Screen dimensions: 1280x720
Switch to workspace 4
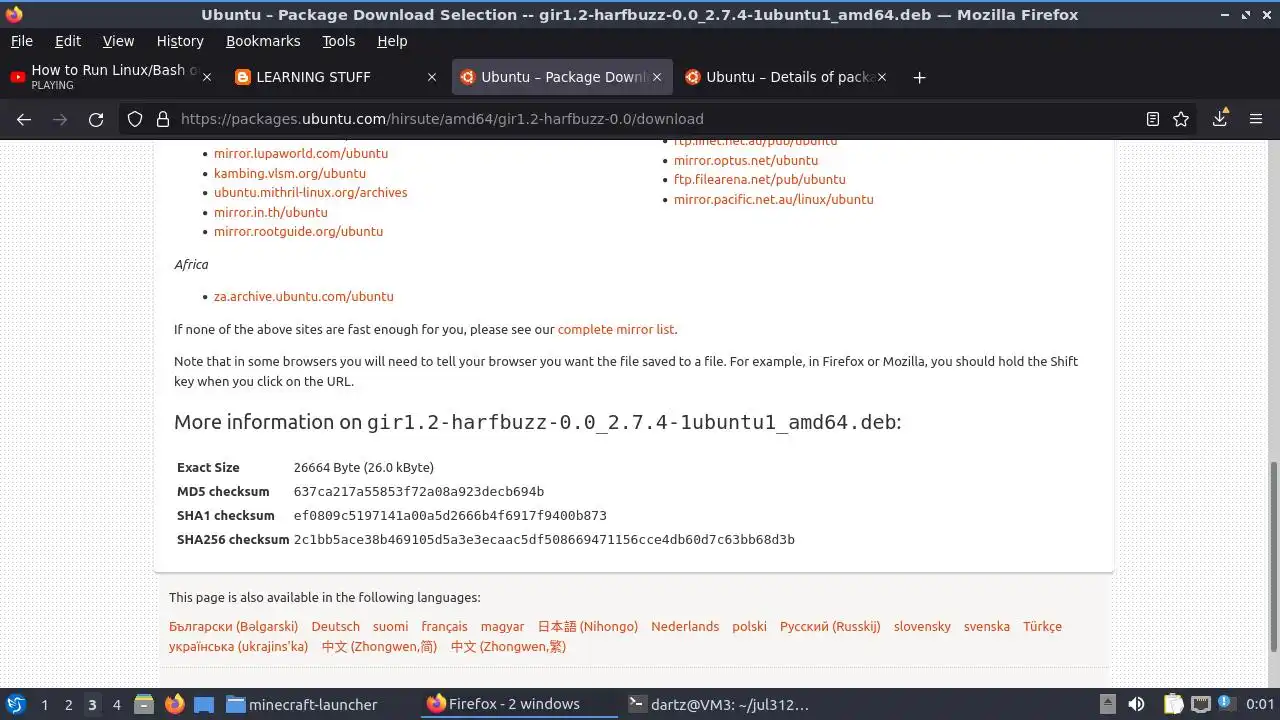(x=117, y=704)
